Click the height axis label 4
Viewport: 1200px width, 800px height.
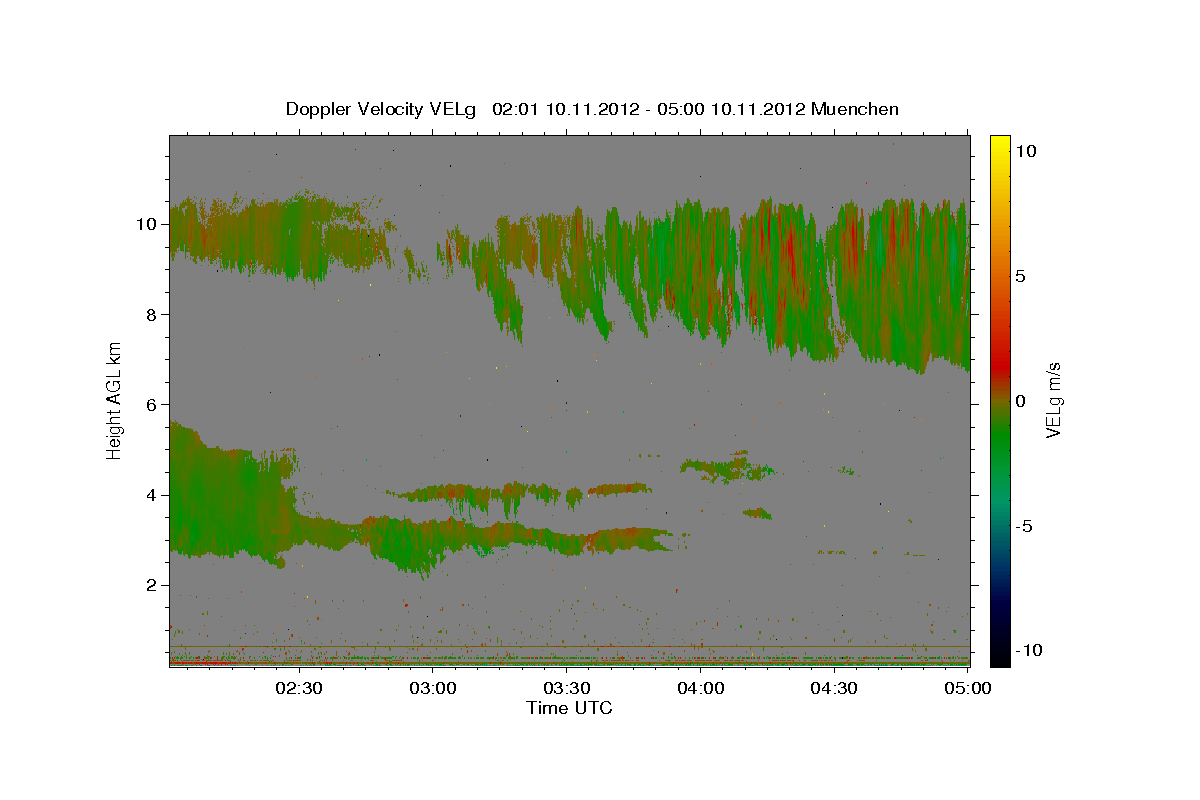click(x=152, y=495)
